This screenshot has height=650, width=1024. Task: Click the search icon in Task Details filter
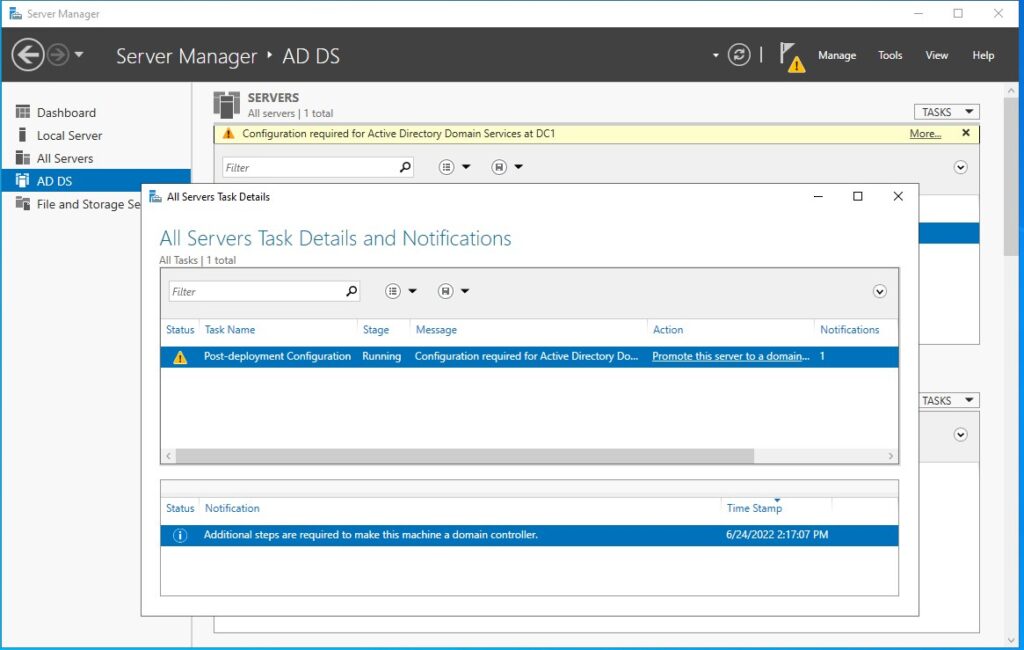point(351,291)
